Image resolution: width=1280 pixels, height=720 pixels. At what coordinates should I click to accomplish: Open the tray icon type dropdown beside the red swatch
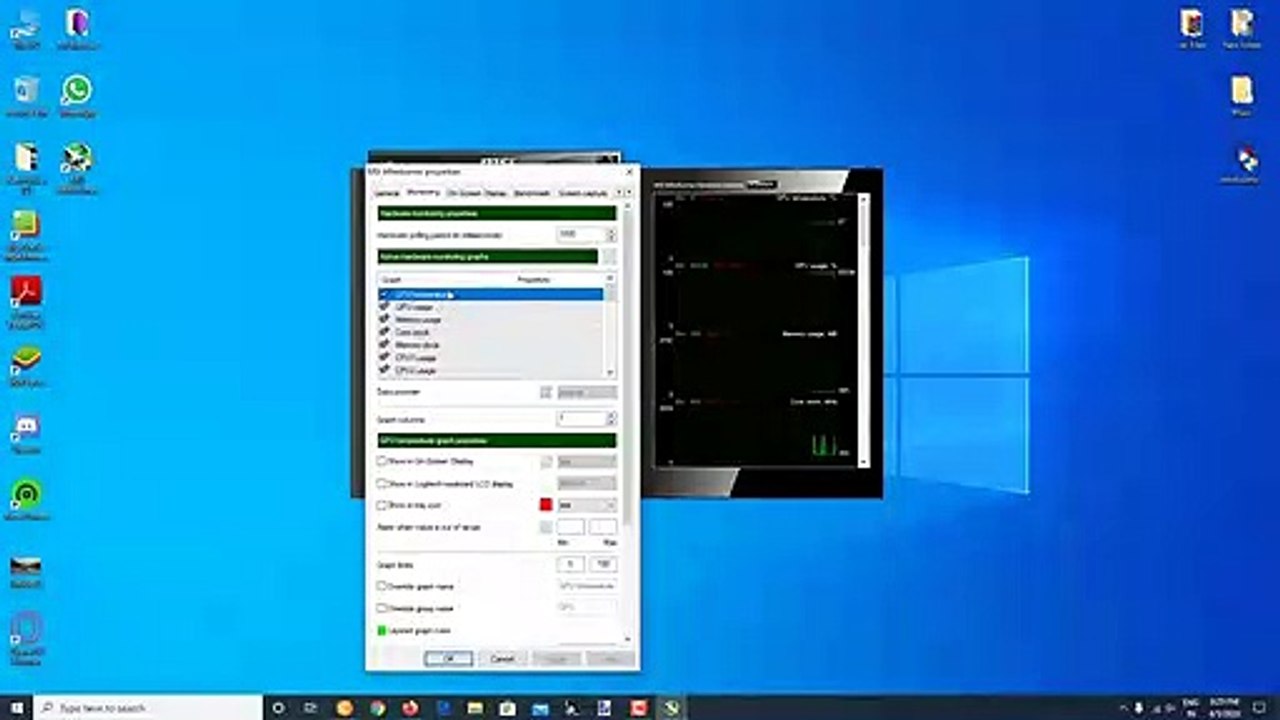586,505
